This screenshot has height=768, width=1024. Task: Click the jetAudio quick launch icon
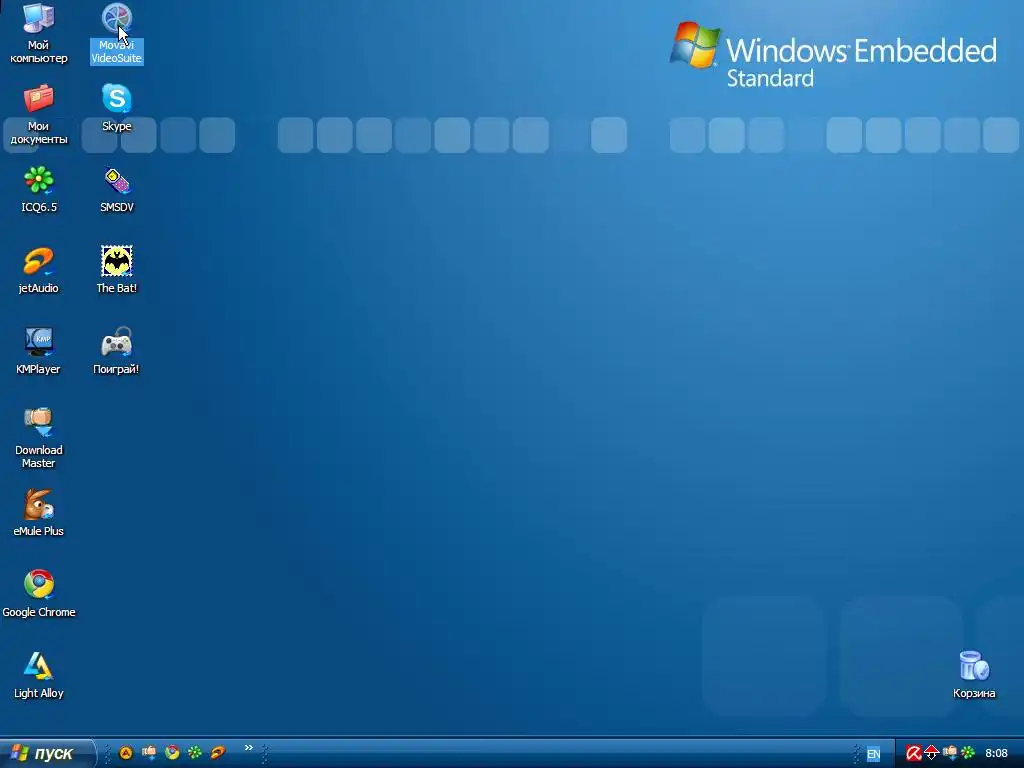tap(218, 753)
